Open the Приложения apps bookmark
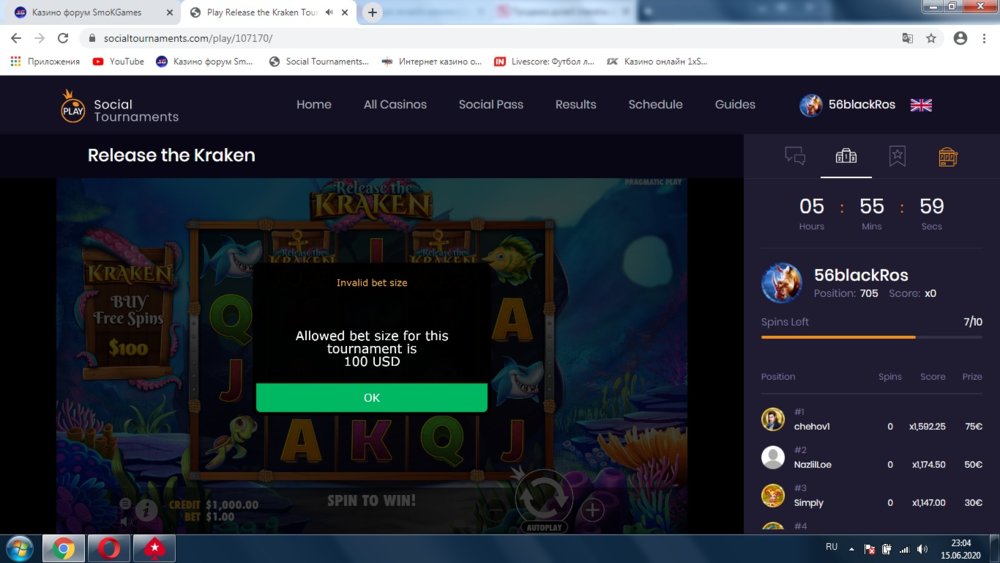Screen dimensions: 1000x563 tap(45, 61)
